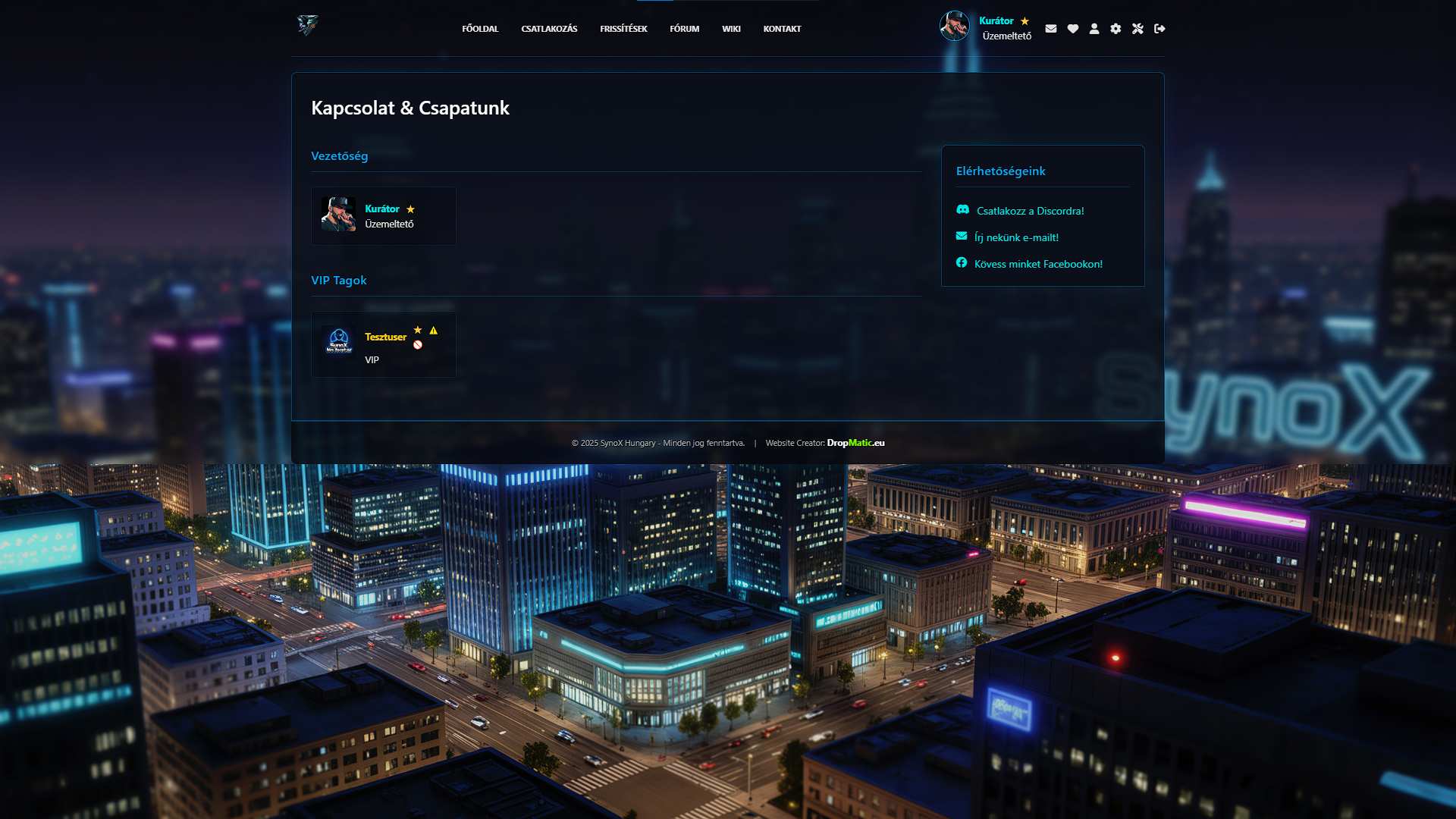Open the CSATLAKOZÁS menu item
Image resolution: width=1456 pixels, height=819 pixels.
pos(549,29)
